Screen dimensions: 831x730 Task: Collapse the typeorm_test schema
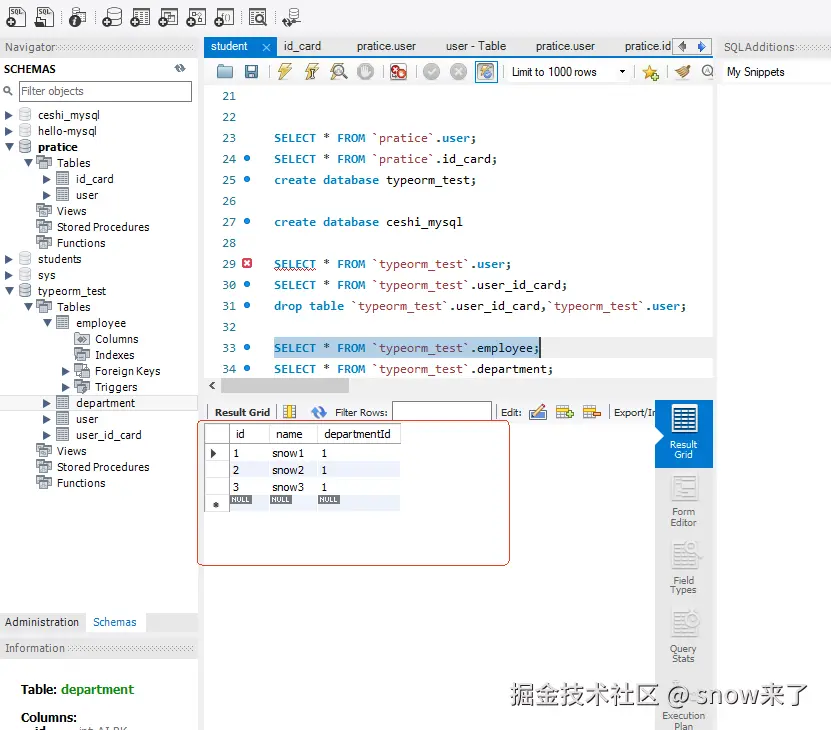pos(9,291)
